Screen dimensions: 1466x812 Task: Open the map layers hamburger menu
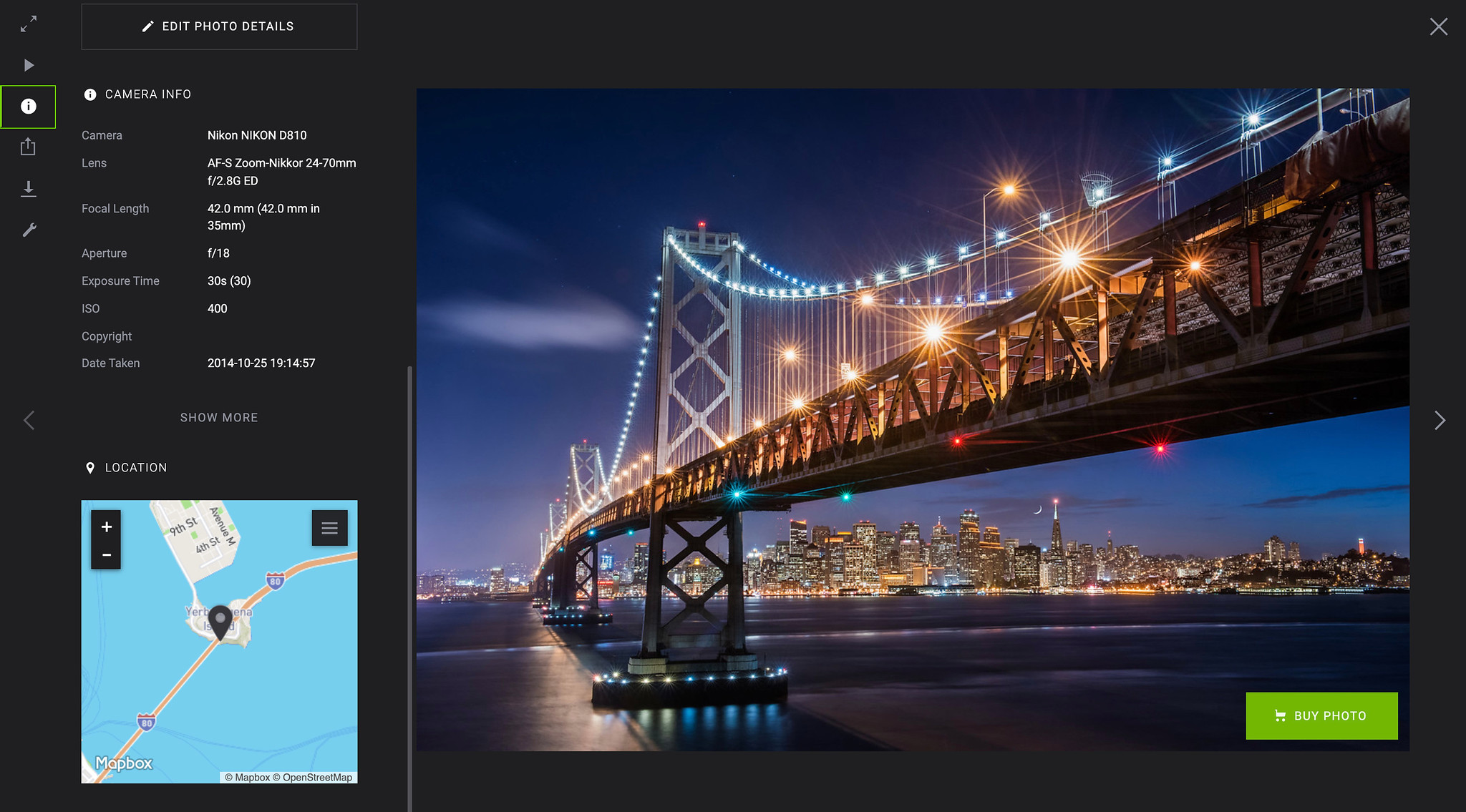coord(329,528)
